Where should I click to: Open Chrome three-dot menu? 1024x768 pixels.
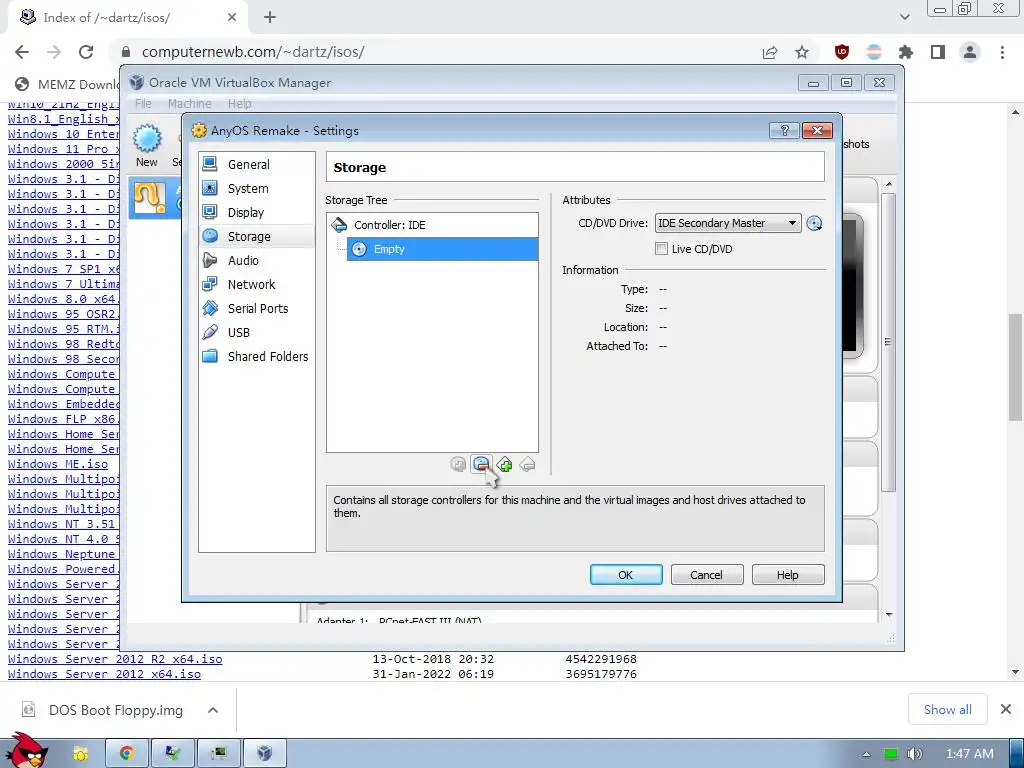(1002, 52)
